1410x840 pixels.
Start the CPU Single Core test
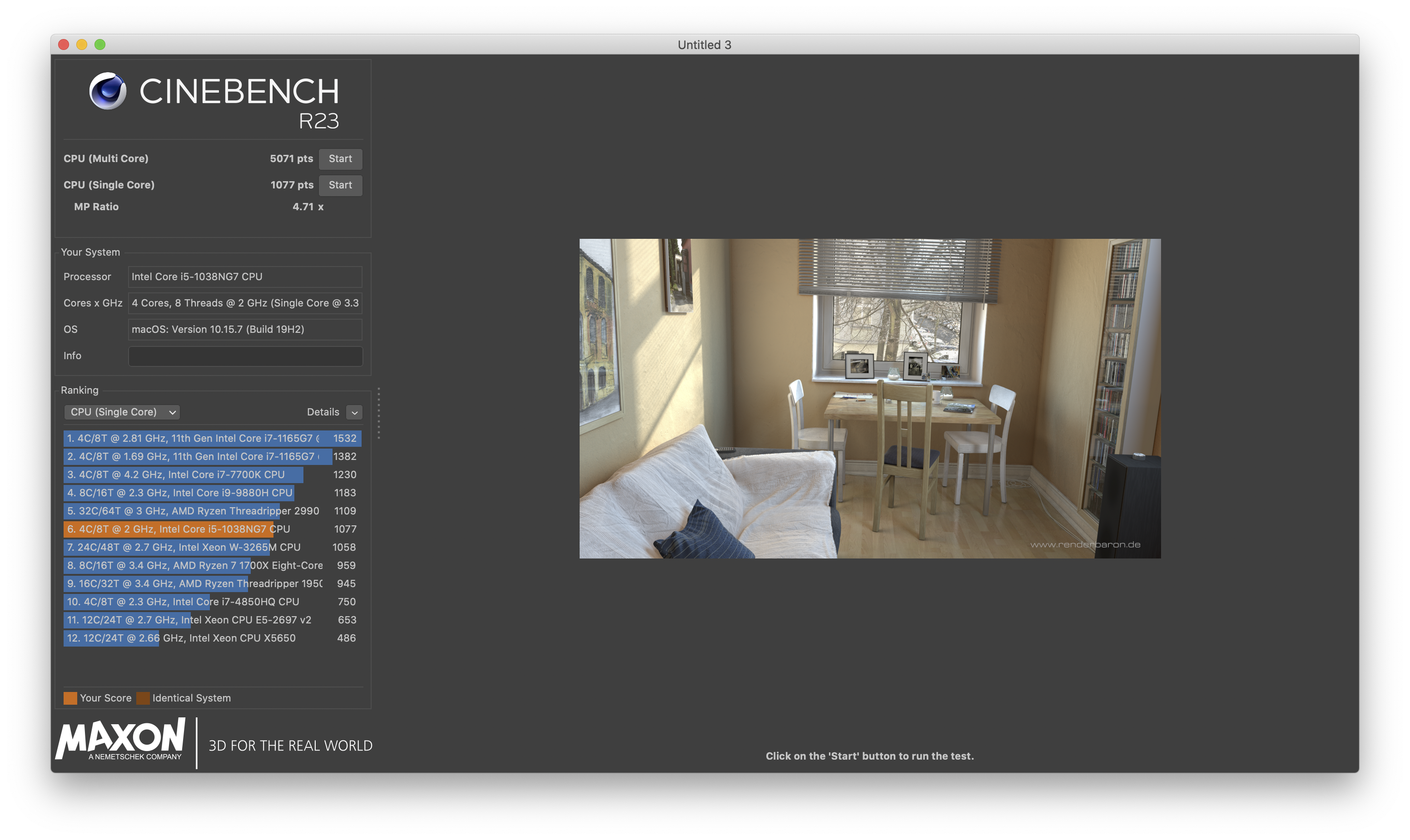[x=340, y=185]
